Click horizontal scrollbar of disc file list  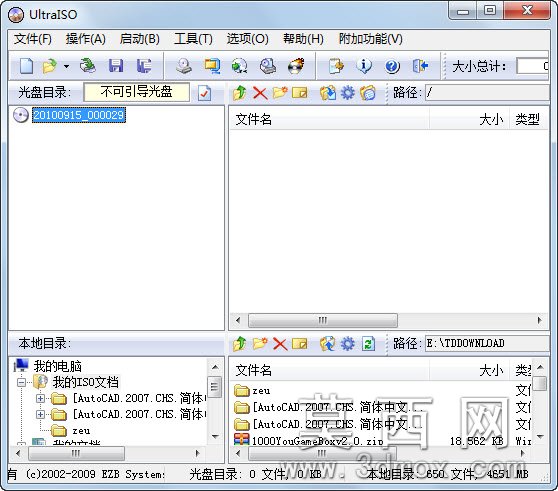pyautogui.click(x=322, y=320)
